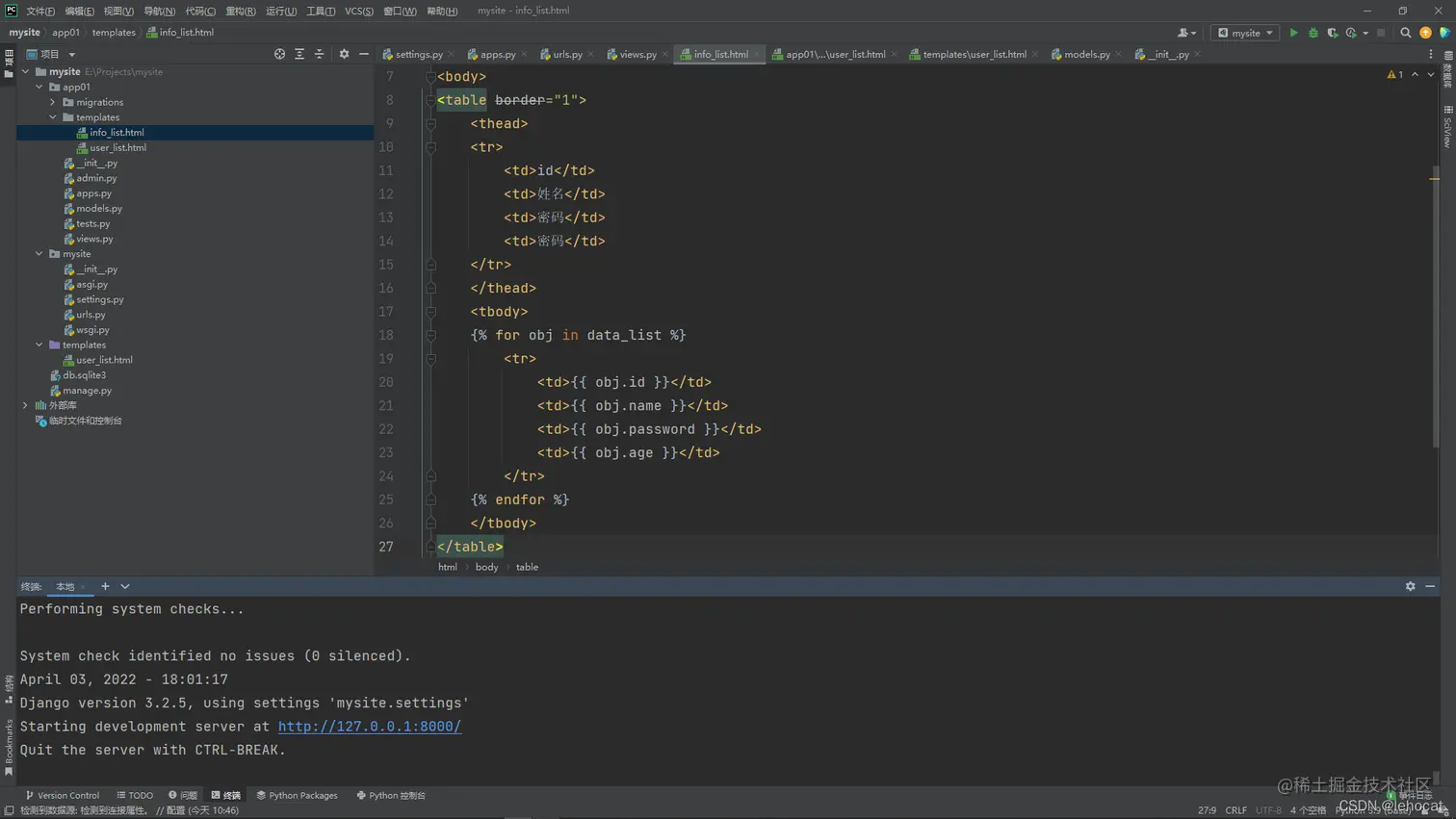Open the mysite run configuration dropdown
Image resolution: width=1456 pixels, height=819 pixels.
pyautogui.click(x=1245, y=33)
